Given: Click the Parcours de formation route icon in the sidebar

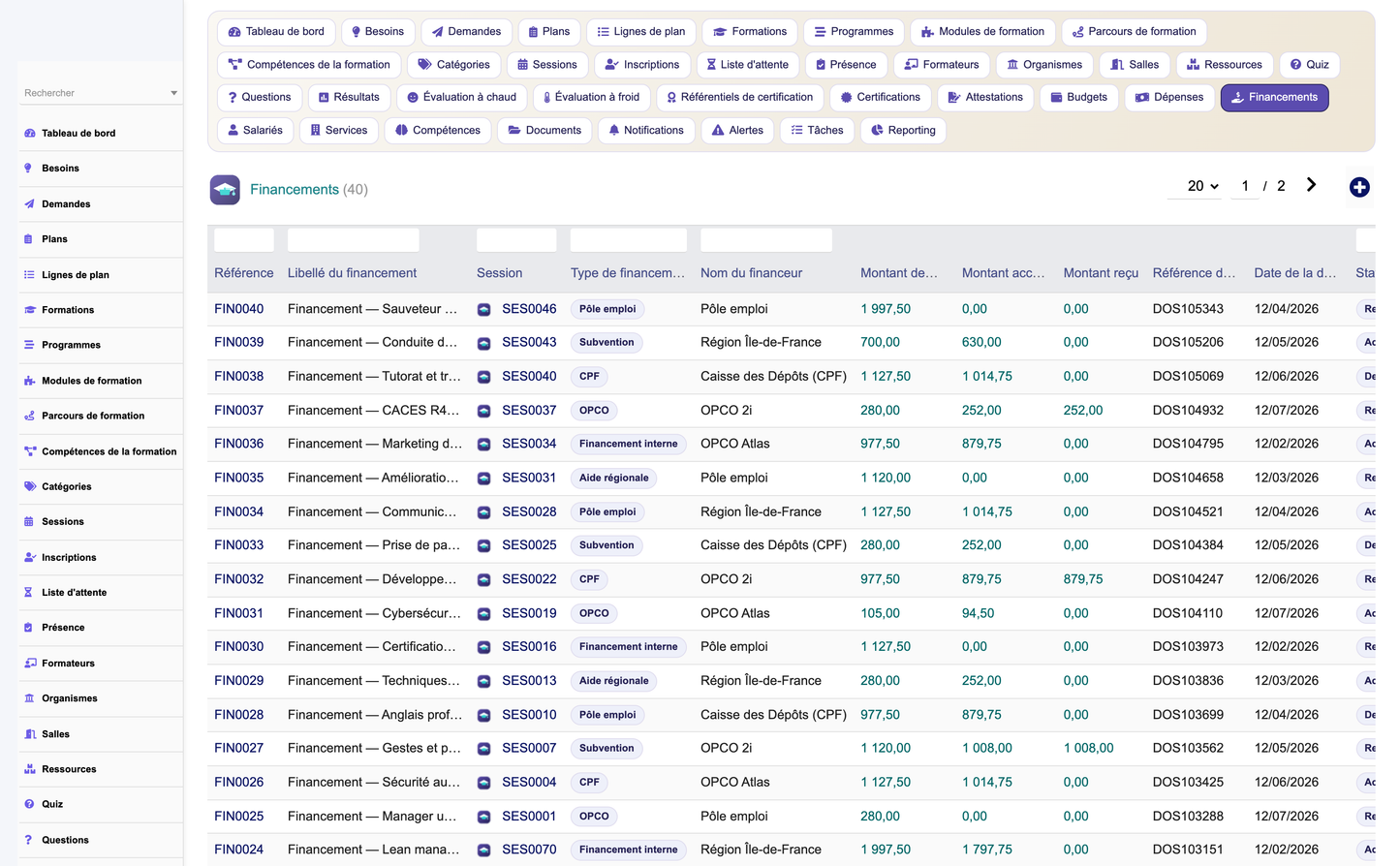Looking at the screenshot, I should (x=29, y=416).
